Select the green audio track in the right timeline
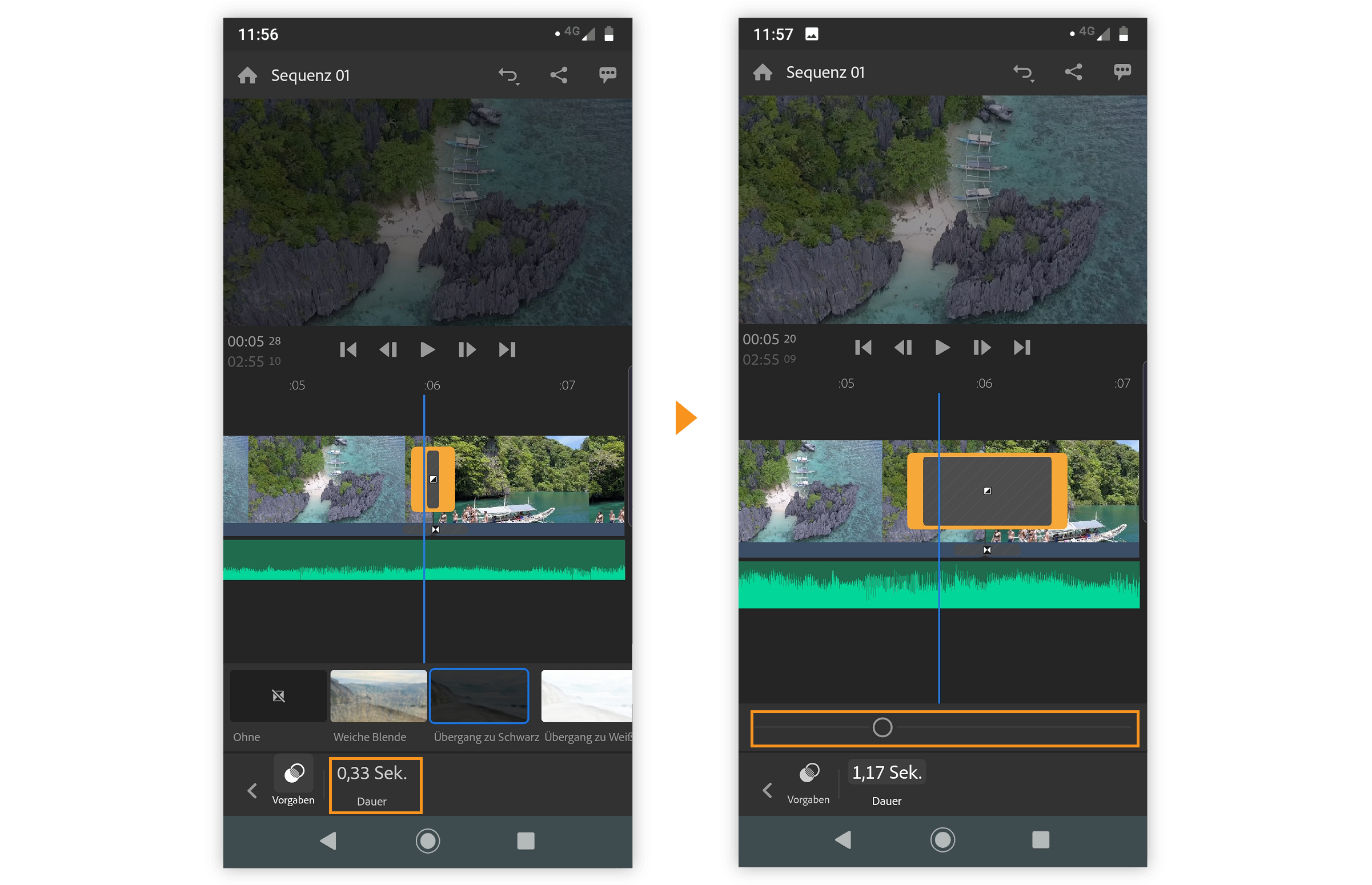 938,584
